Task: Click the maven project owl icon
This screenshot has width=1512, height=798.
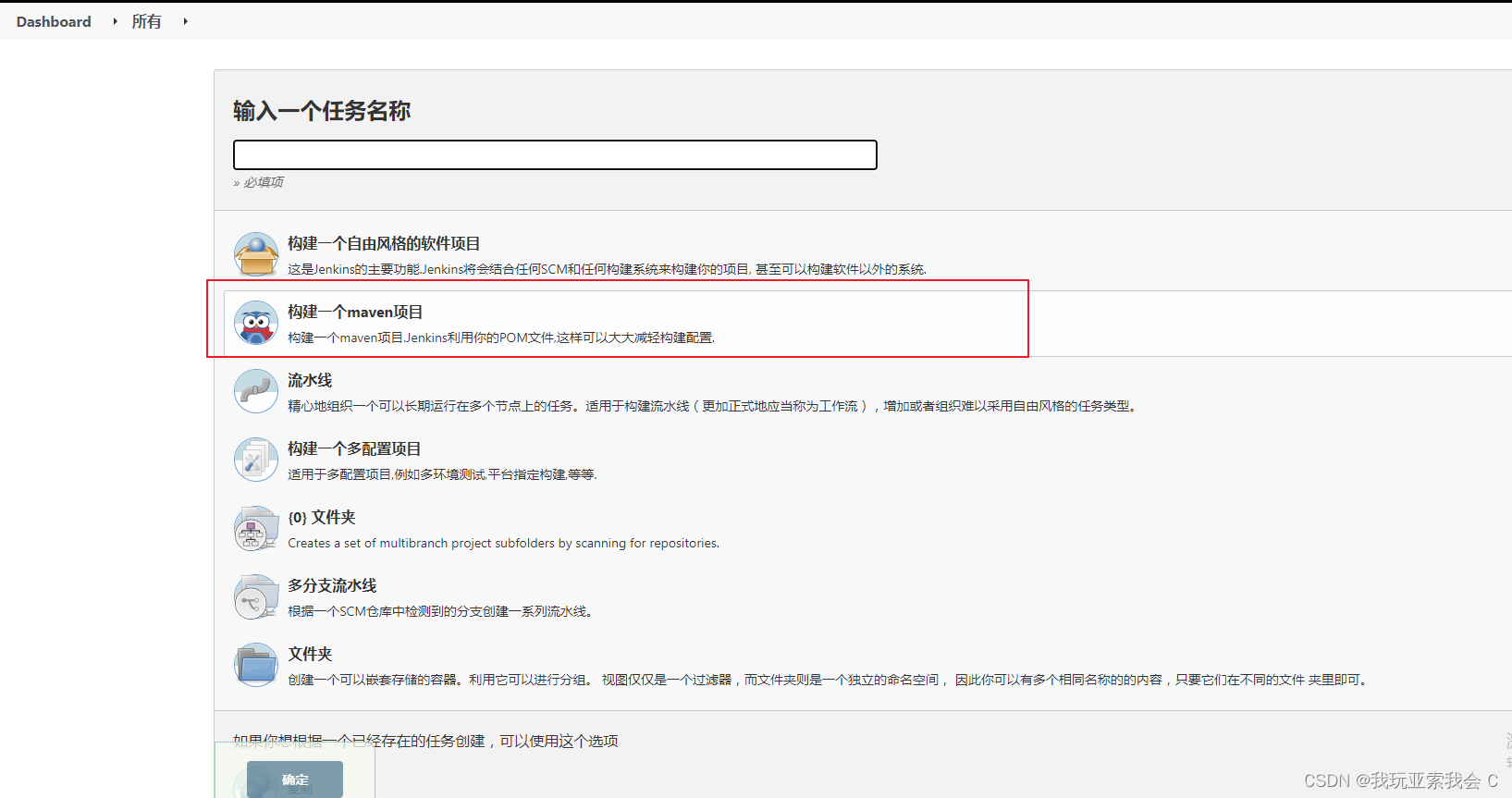Action: click(256, 323)
